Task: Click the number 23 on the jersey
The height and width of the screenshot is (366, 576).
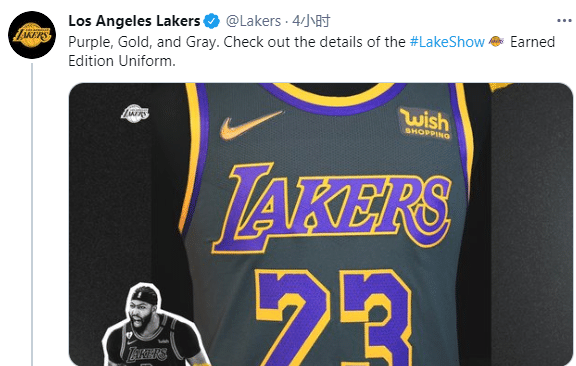Action: (x=333, y=318)
